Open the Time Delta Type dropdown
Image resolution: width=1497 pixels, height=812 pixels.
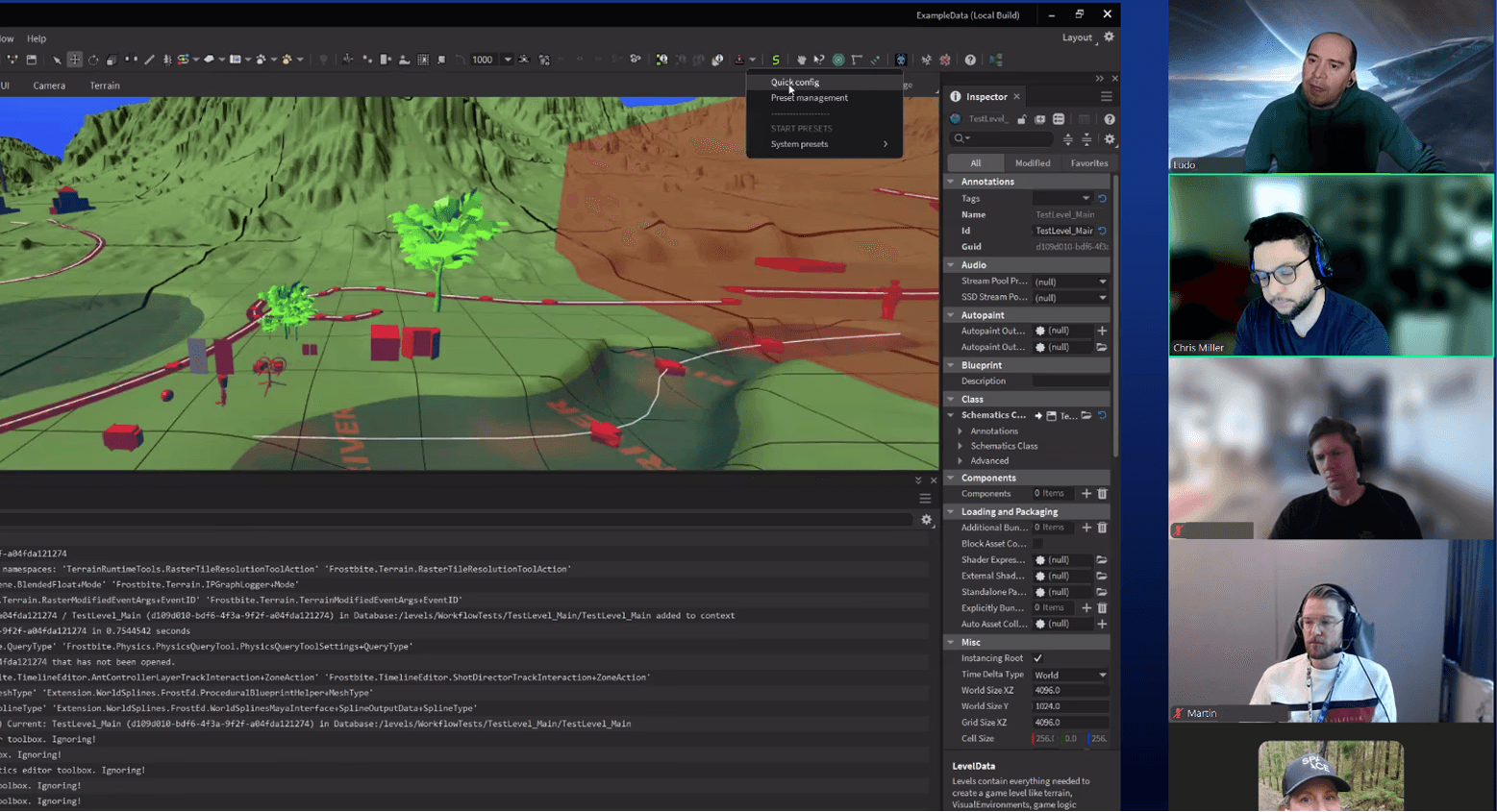coord(1070,675)
